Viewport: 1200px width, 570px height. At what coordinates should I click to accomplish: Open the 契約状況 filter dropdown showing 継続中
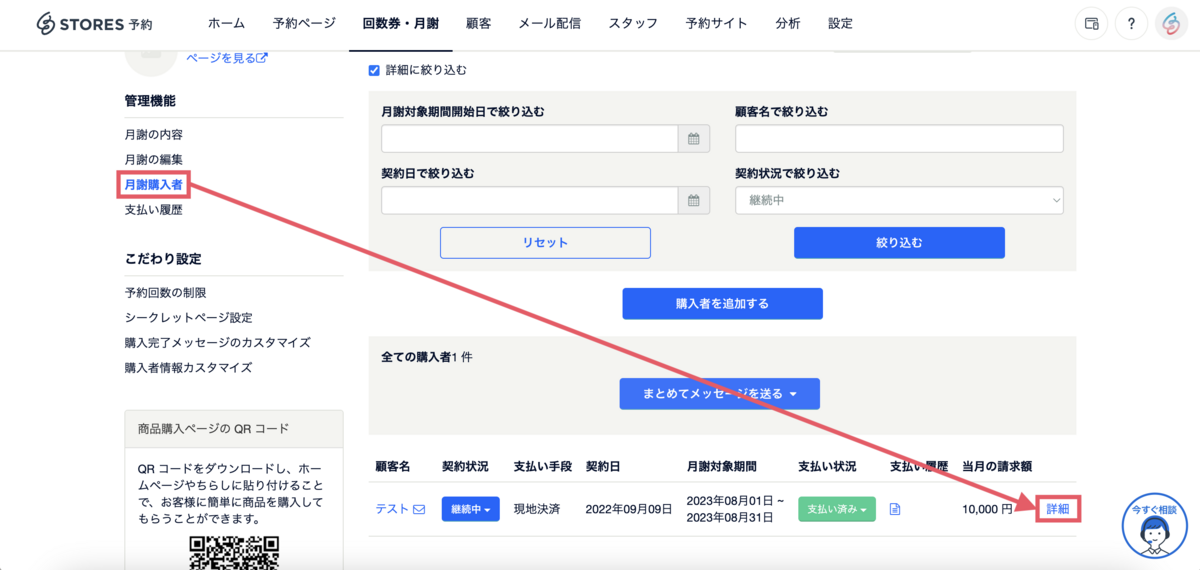point(899,200)
